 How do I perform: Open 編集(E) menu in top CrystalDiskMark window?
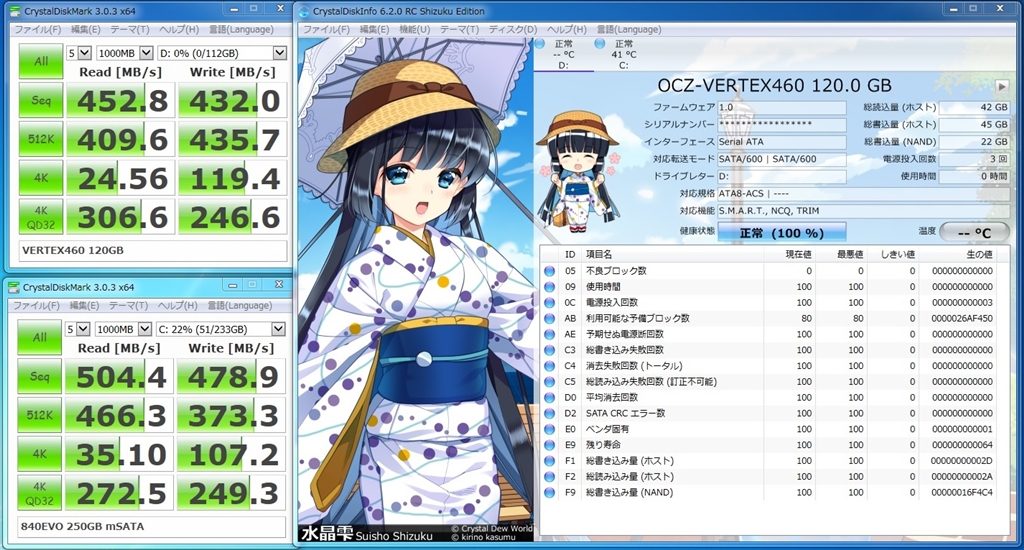pyautogui.click(x=86, y=29)
